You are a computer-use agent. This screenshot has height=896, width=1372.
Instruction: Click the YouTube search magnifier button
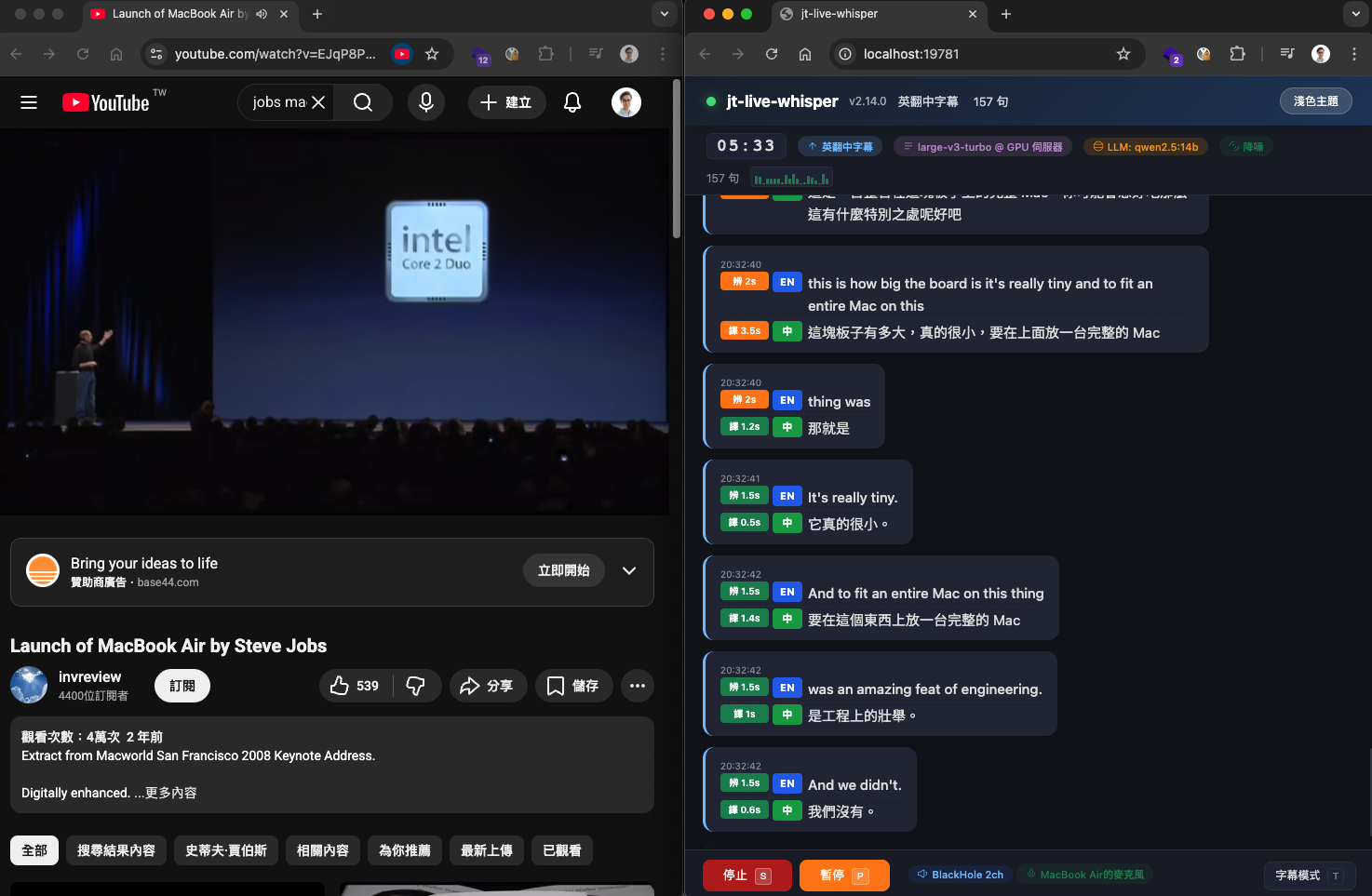click(363, 102)
